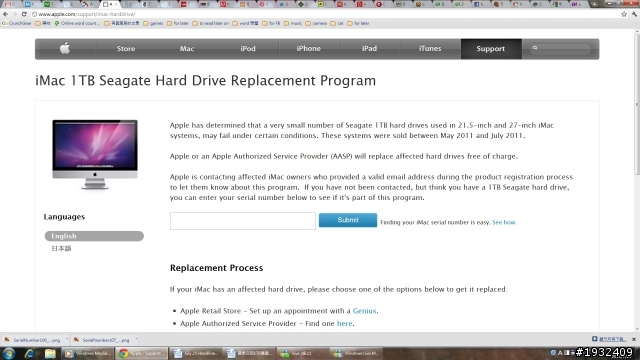Image resolution: width=640 pixels, height=360 pixels.
Task: Open the SerialNumber106 png download
Action: [33, 340]
